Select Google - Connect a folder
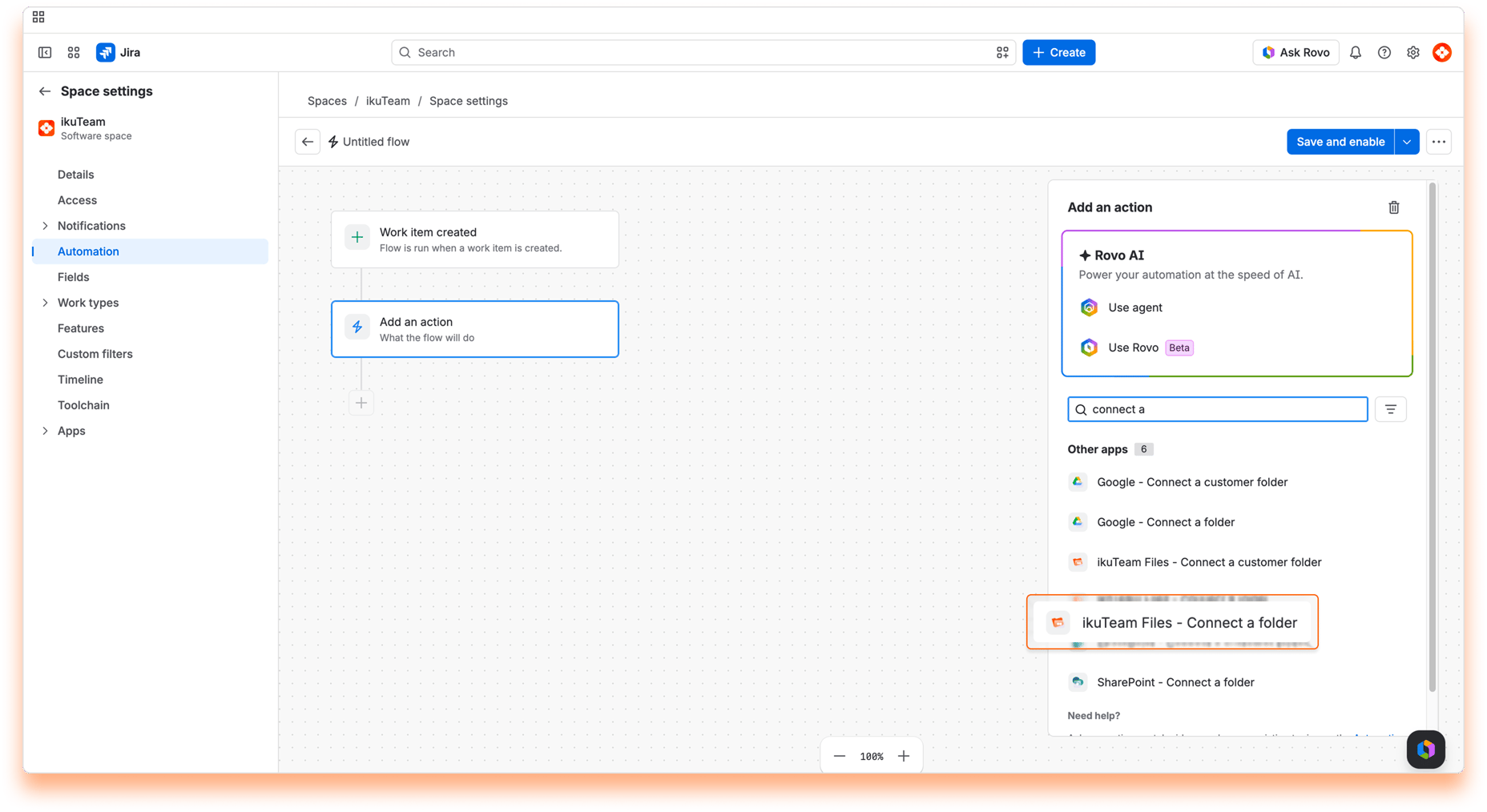 1151,522
